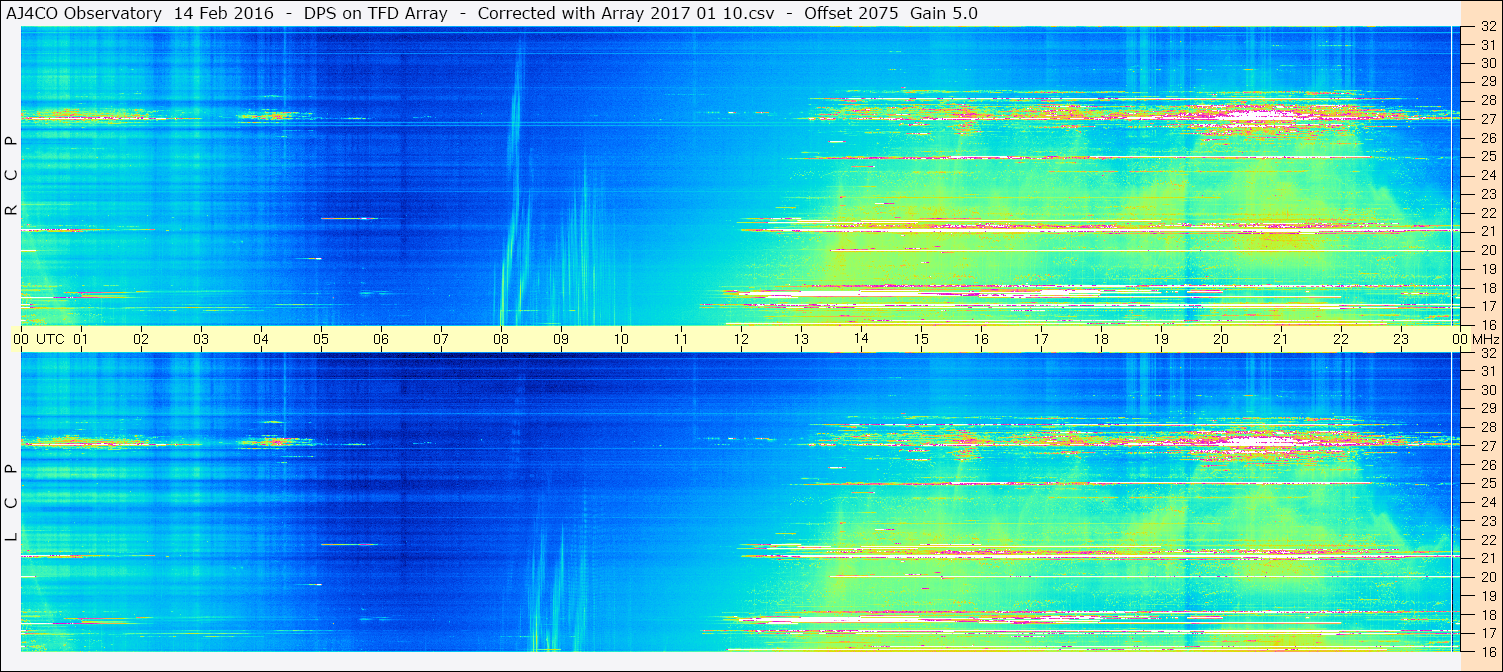The height and width of the screenshot is (672, 1503).
Task: Choose the 25 MHz label in RCP scale
Action: click(1487, 157)
